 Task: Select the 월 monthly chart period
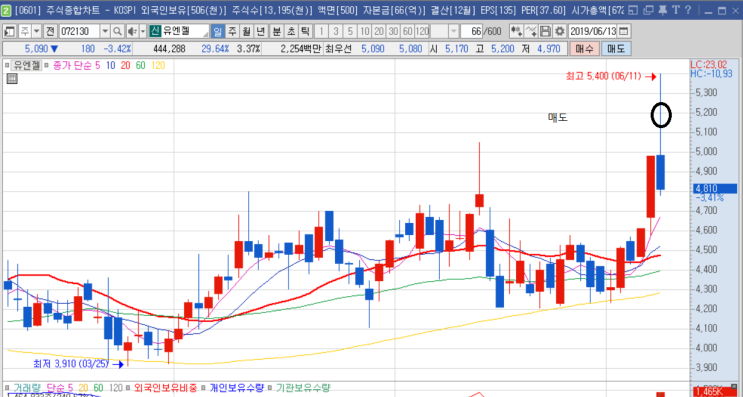point(247,31)
